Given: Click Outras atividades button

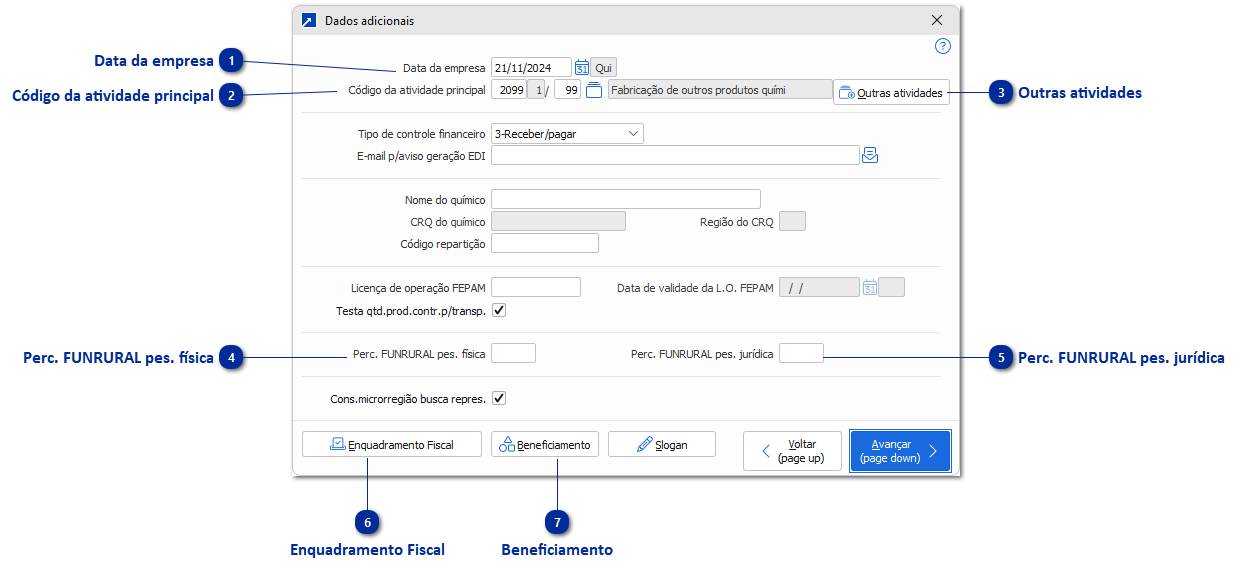Looking at the screenshot, I should [x=890, y=93].
